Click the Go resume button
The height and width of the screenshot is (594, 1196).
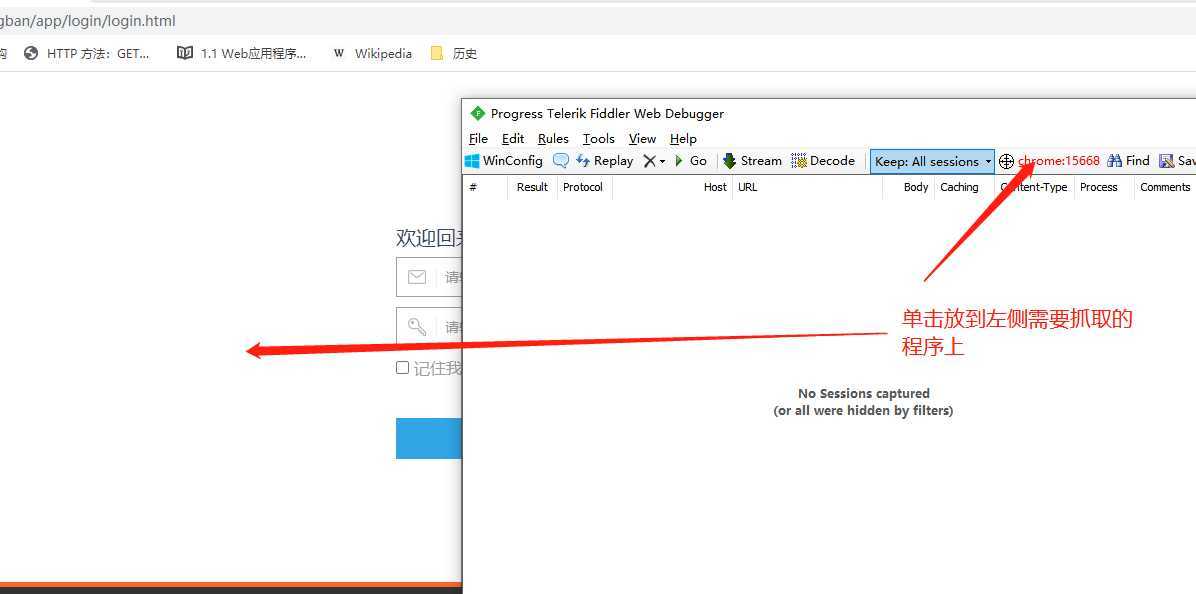click(691, 161)
